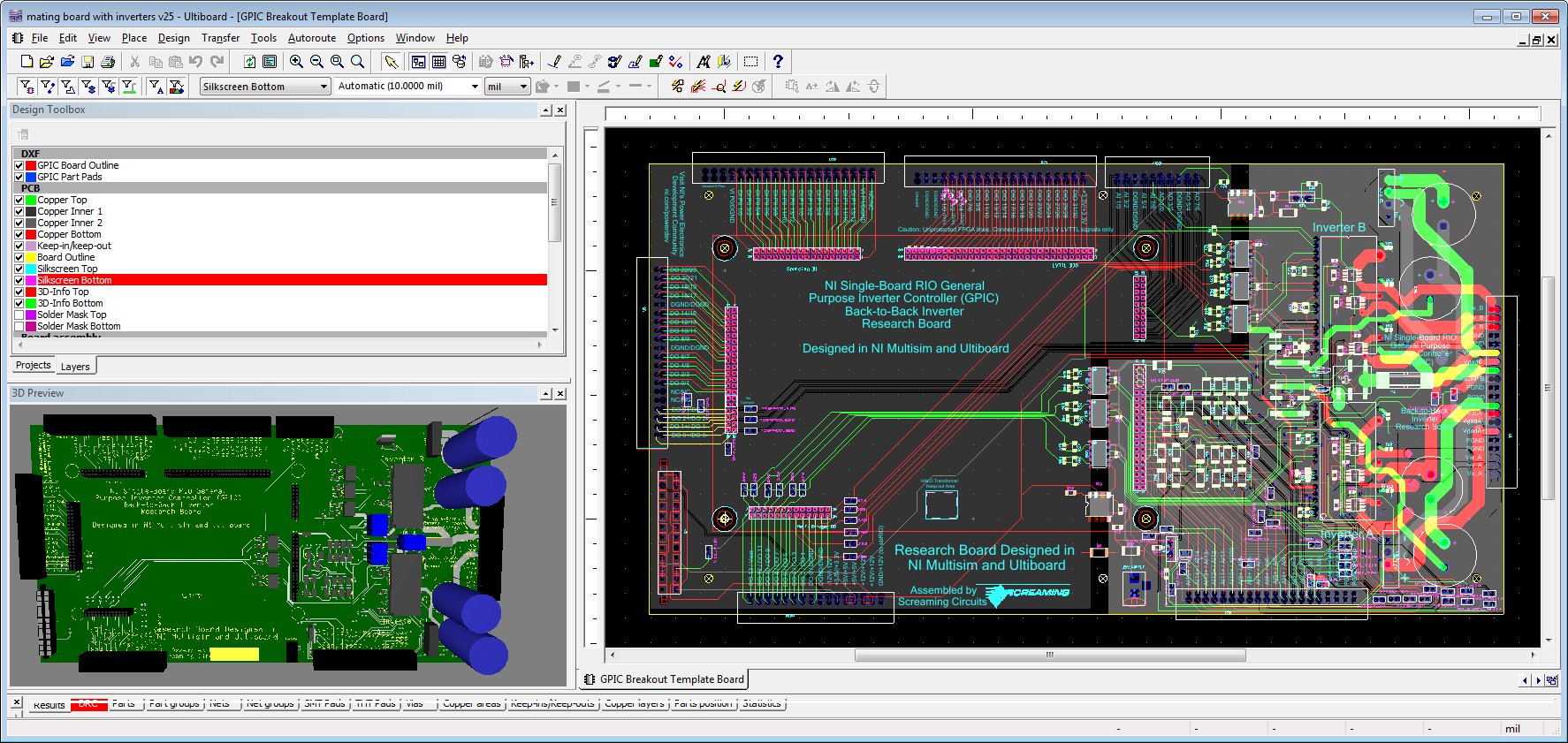Click the Save disk icon
Screen dimensions: 1568x743
(88, 62)
